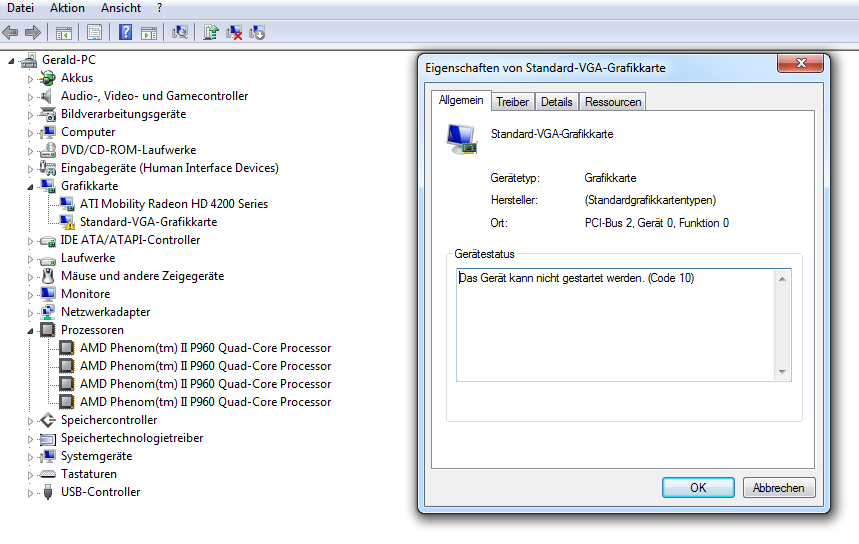Open the Ansicht menu
This screenshot has width=859, height=544.
coord(121,8)
